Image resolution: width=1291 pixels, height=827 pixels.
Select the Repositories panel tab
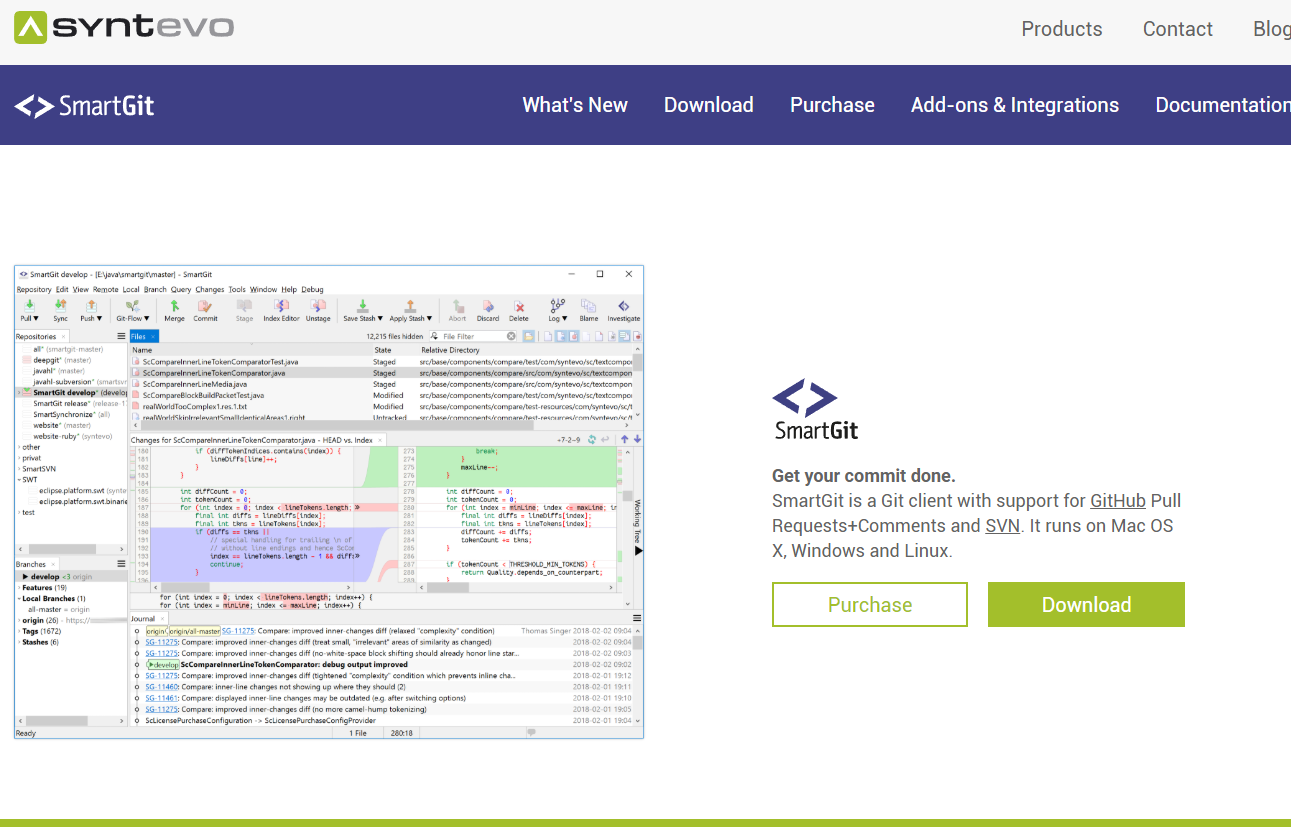41,337
